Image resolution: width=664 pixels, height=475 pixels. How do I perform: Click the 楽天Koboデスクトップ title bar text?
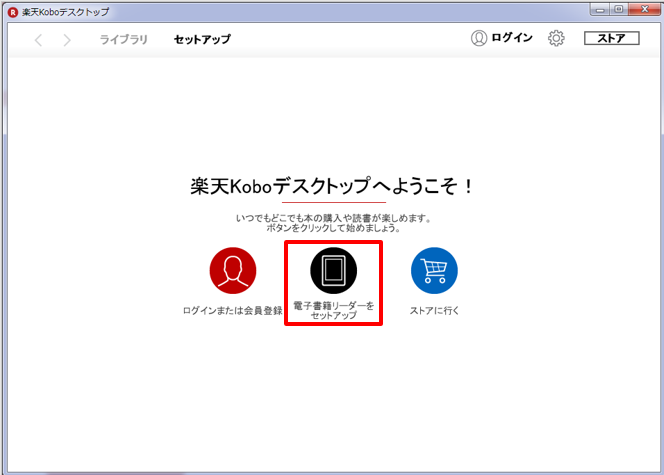coord(66,12)
